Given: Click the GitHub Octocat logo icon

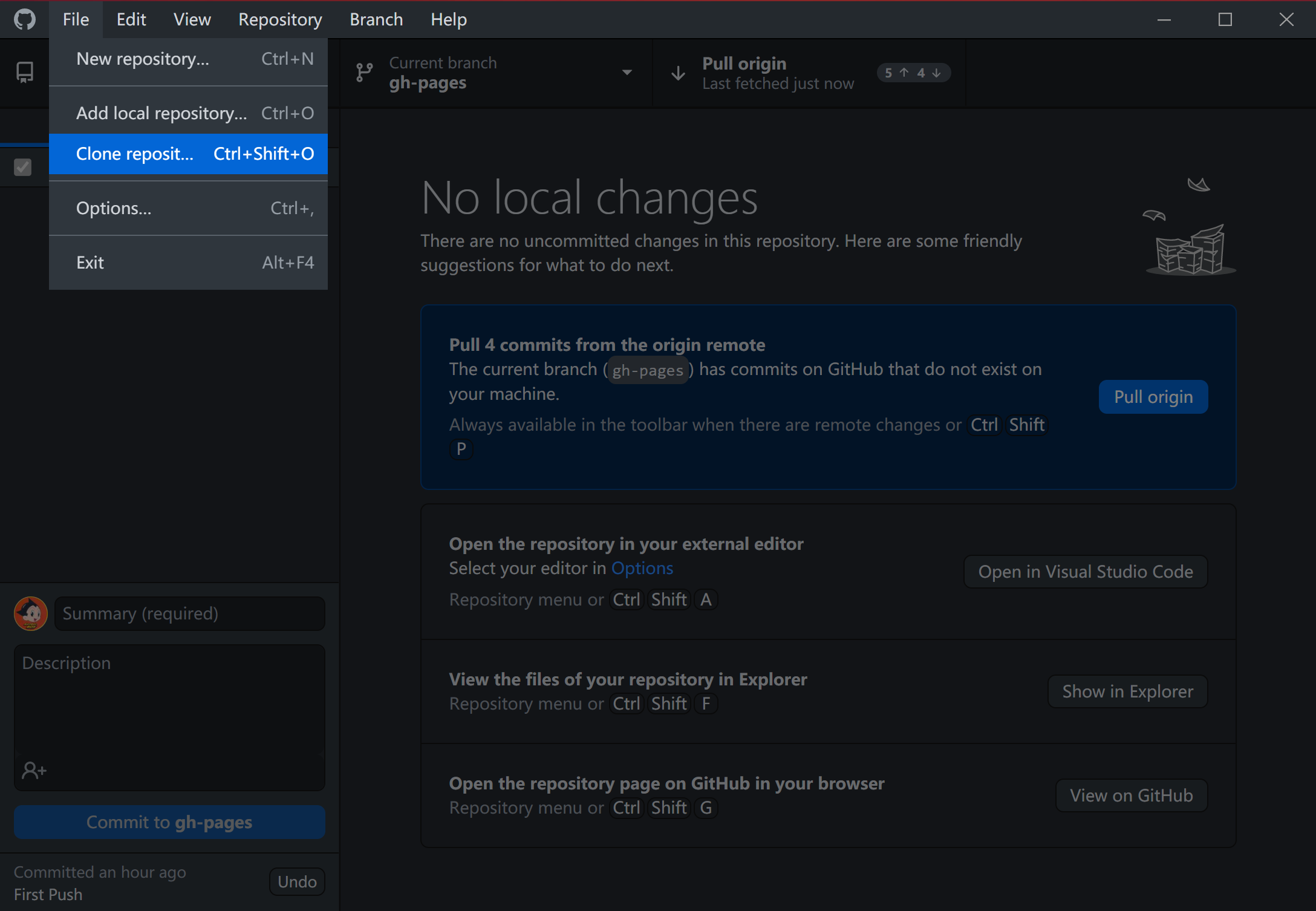Looking at the screenshot, I should [25, 19].
